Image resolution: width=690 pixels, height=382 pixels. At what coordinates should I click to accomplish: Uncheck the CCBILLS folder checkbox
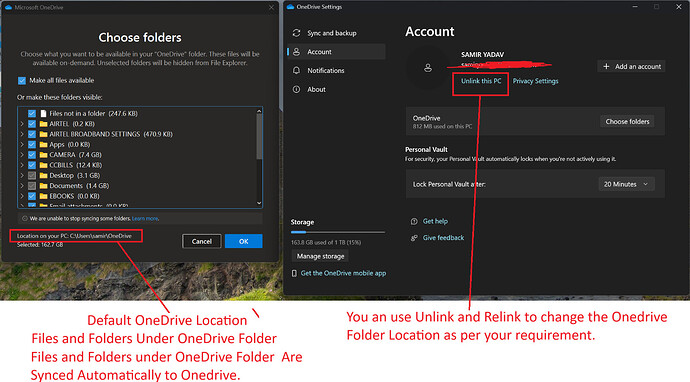(x=32, y=165)
